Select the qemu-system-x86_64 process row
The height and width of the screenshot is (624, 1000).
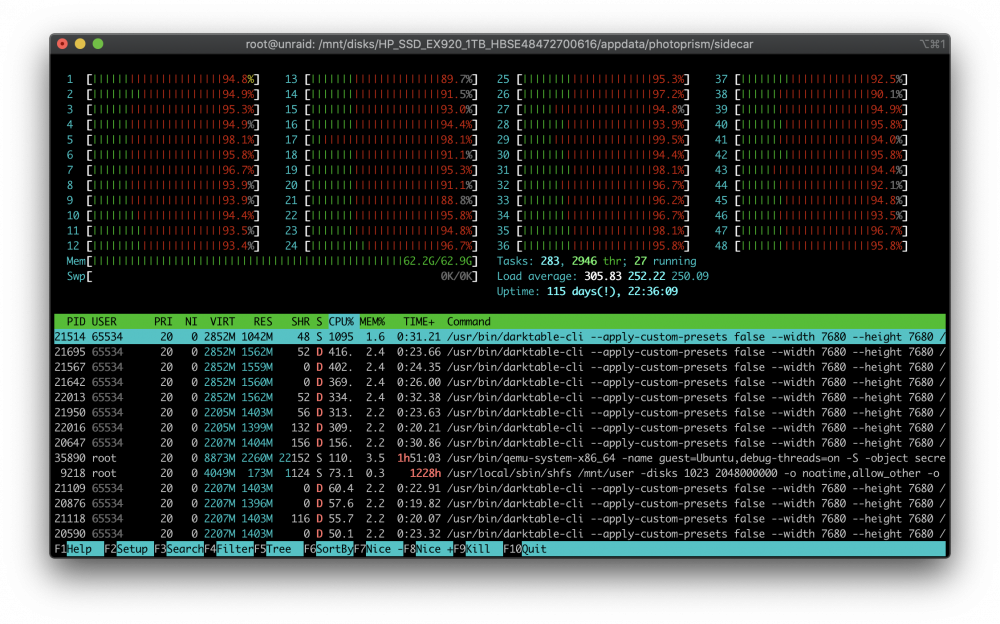click(499, 458)
